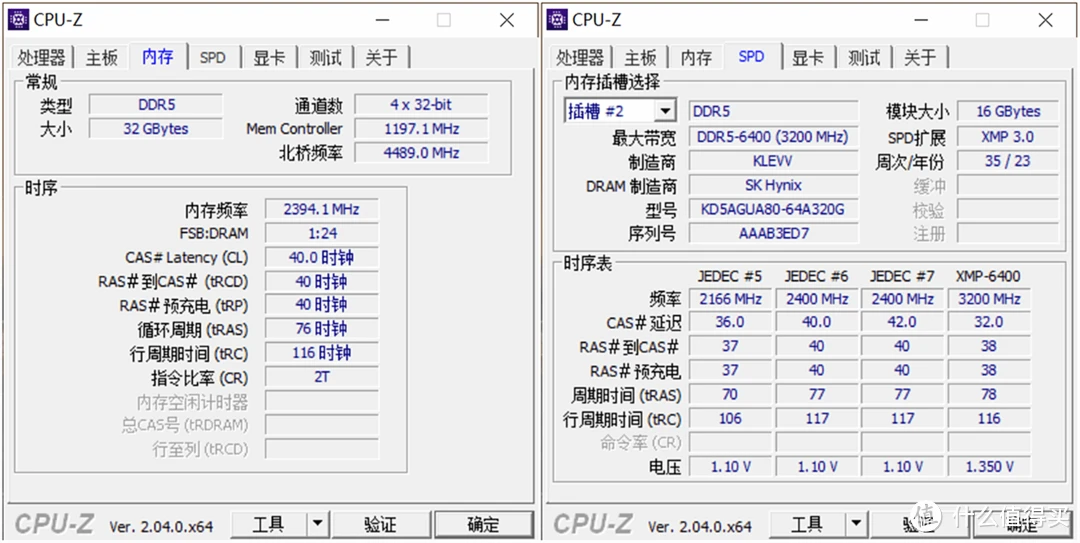Open the 关于 tab in left CPU-Z window
The image size is (1080, 543).
(382, 57)
